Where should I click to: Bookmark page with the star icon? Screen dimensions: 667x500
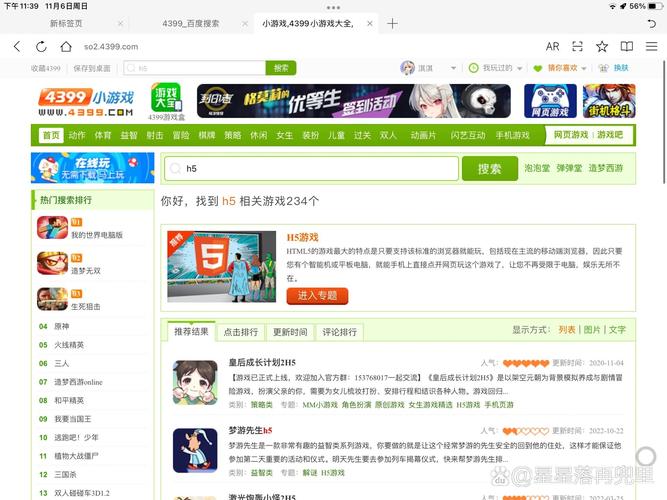tap(602, 46)
